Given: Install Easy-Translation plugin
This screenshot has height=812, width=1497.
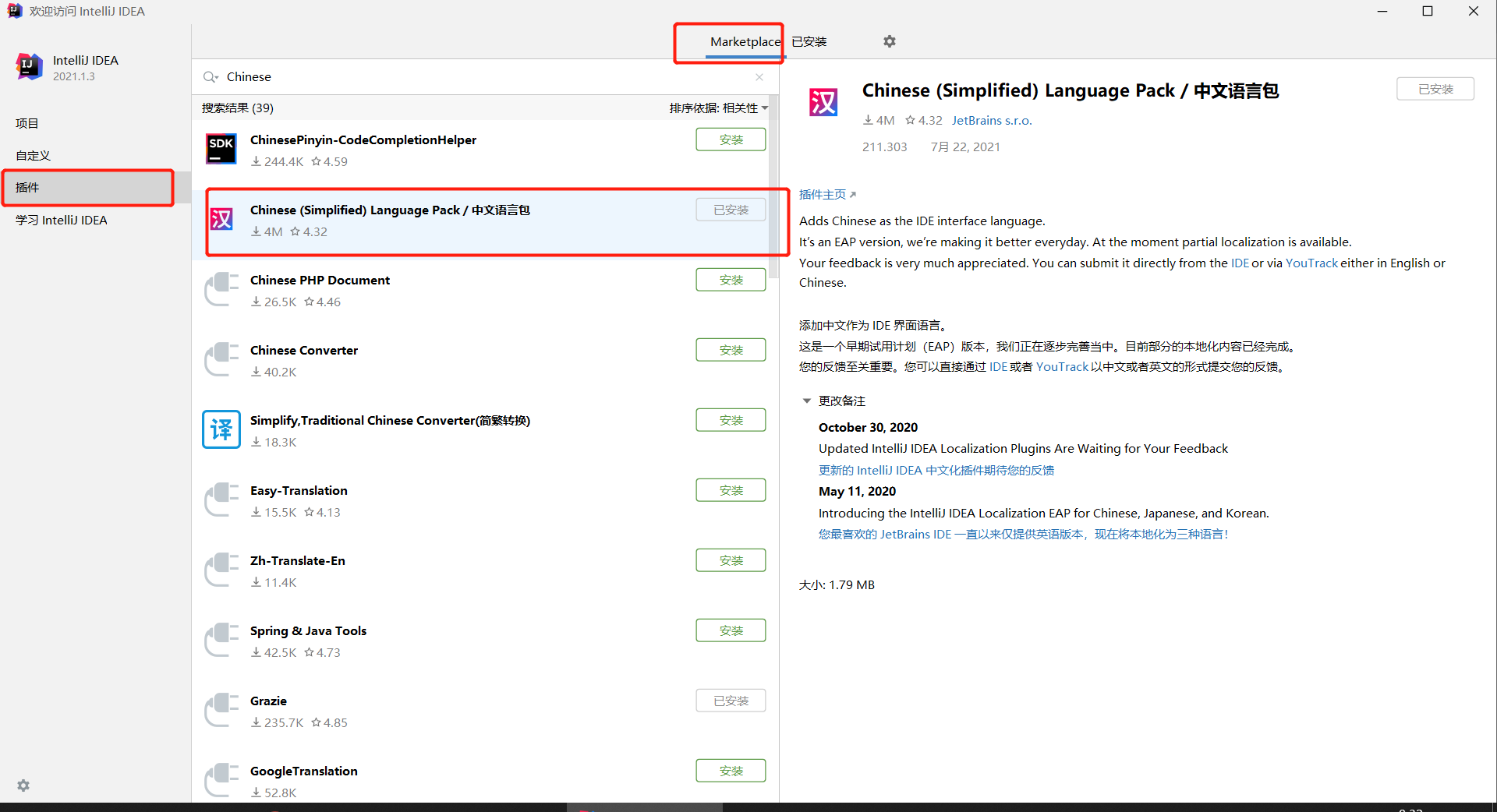Looking at the screenshot, I should (731, 490).
